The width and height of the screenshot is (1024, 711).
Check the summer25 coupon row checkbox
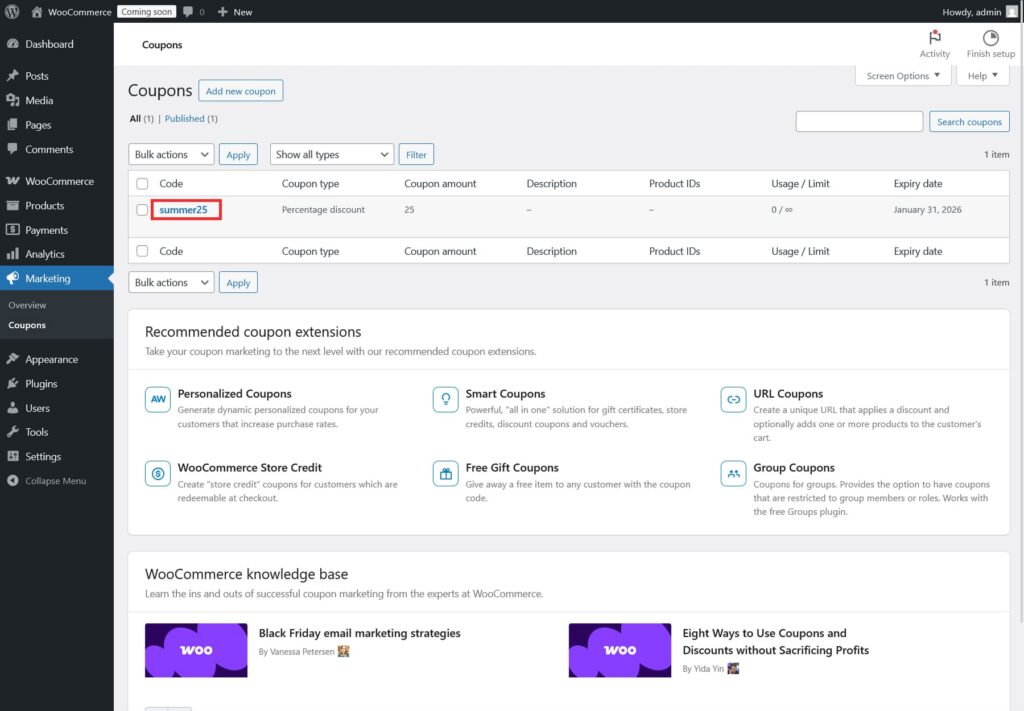pyautogui.click(x=140, y=210)
